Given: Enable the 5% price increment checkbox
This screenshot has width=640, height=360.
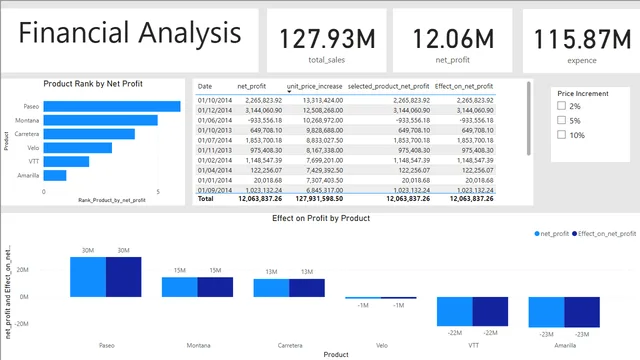Looking at the screenshot, I should 562,120.
